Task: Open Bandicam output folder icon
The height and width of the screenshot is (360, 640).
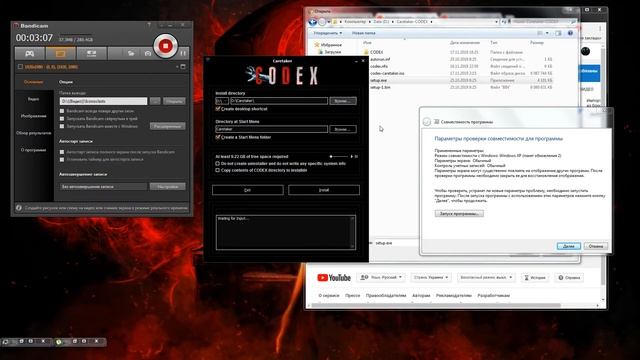Action: tap(131, 53)
